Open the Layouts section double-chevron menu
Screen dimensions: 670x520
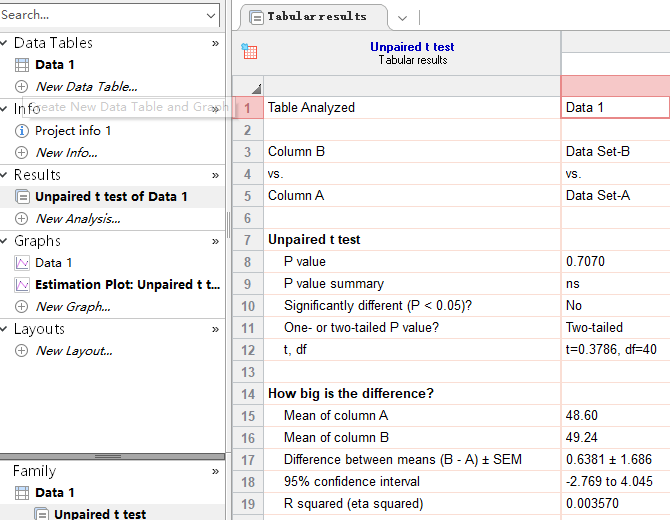coord(215,329)
